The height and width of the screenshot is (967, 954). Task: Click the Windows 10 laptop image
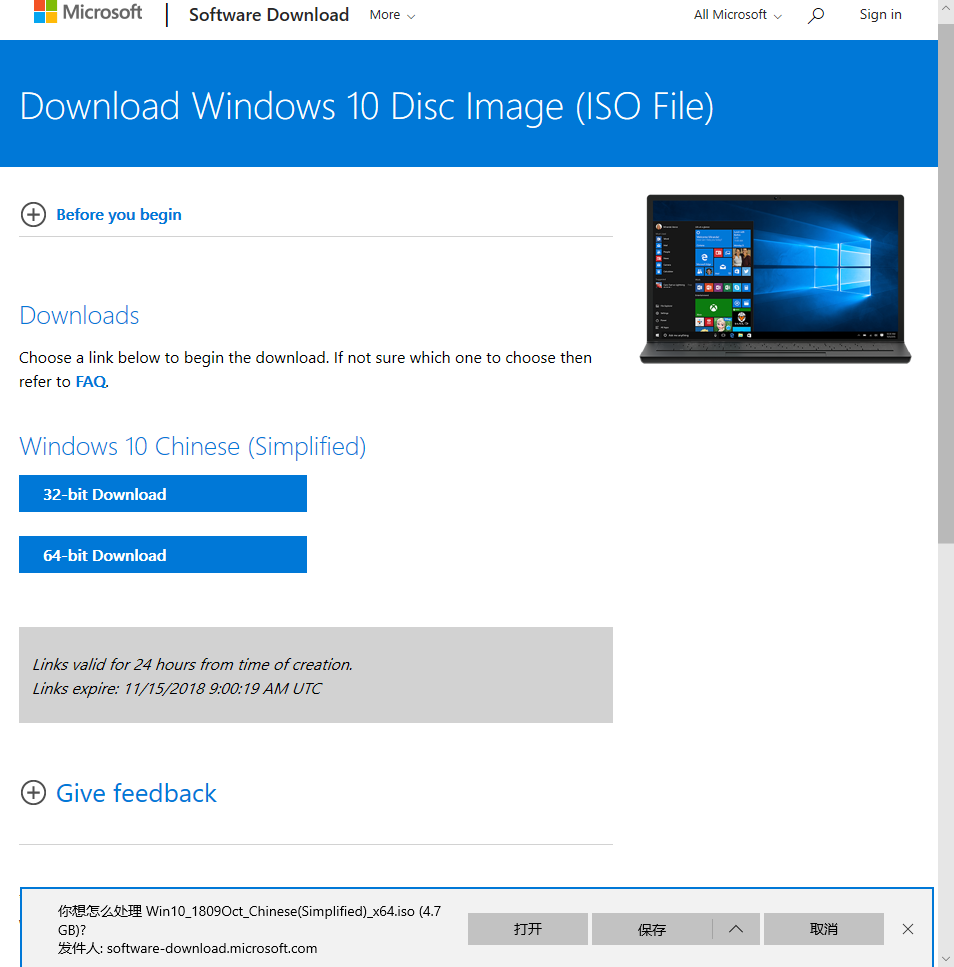point(775,279)
